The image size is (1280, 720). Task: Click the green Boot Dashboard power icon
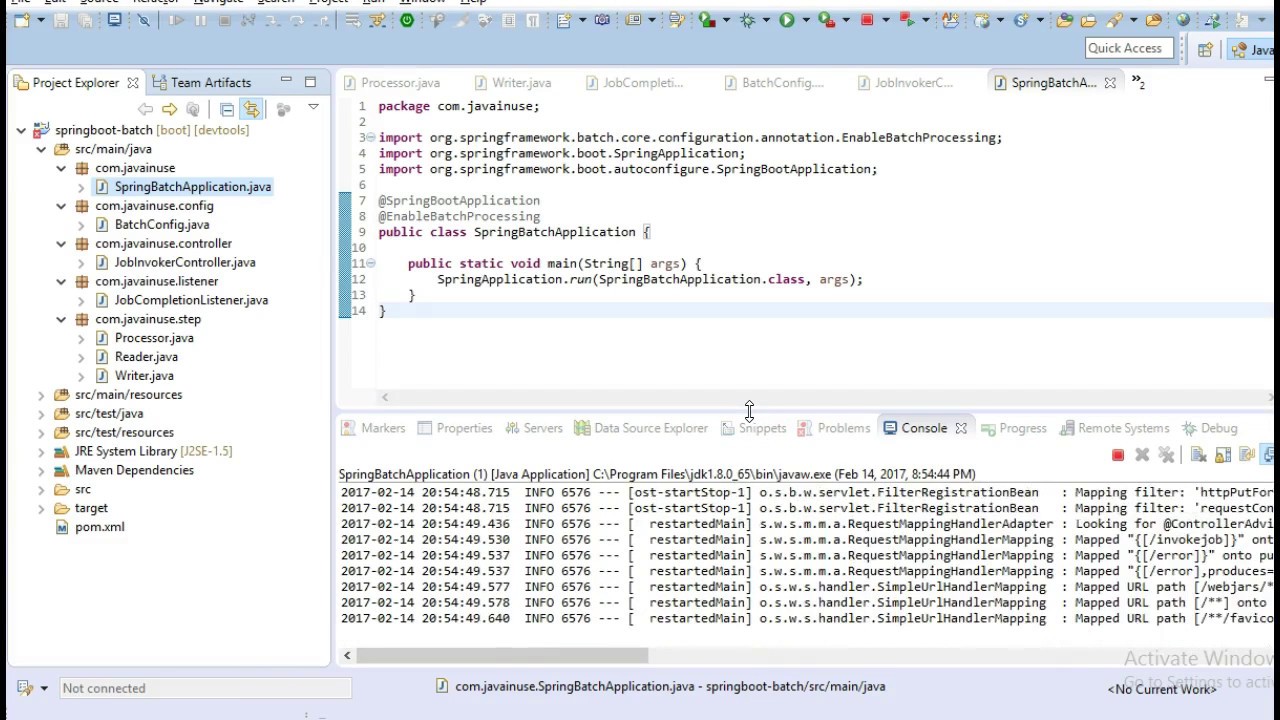[407, 20]
